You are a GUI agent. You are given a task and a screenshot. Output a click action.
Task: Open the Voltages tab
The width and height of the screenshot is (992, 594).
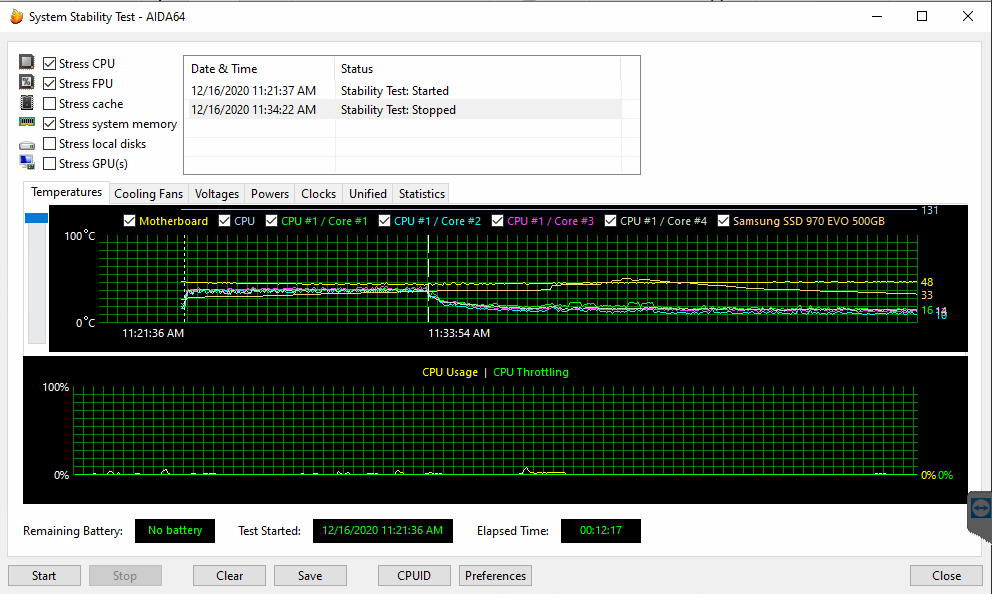pyautogui.click(x=216, y=194)
